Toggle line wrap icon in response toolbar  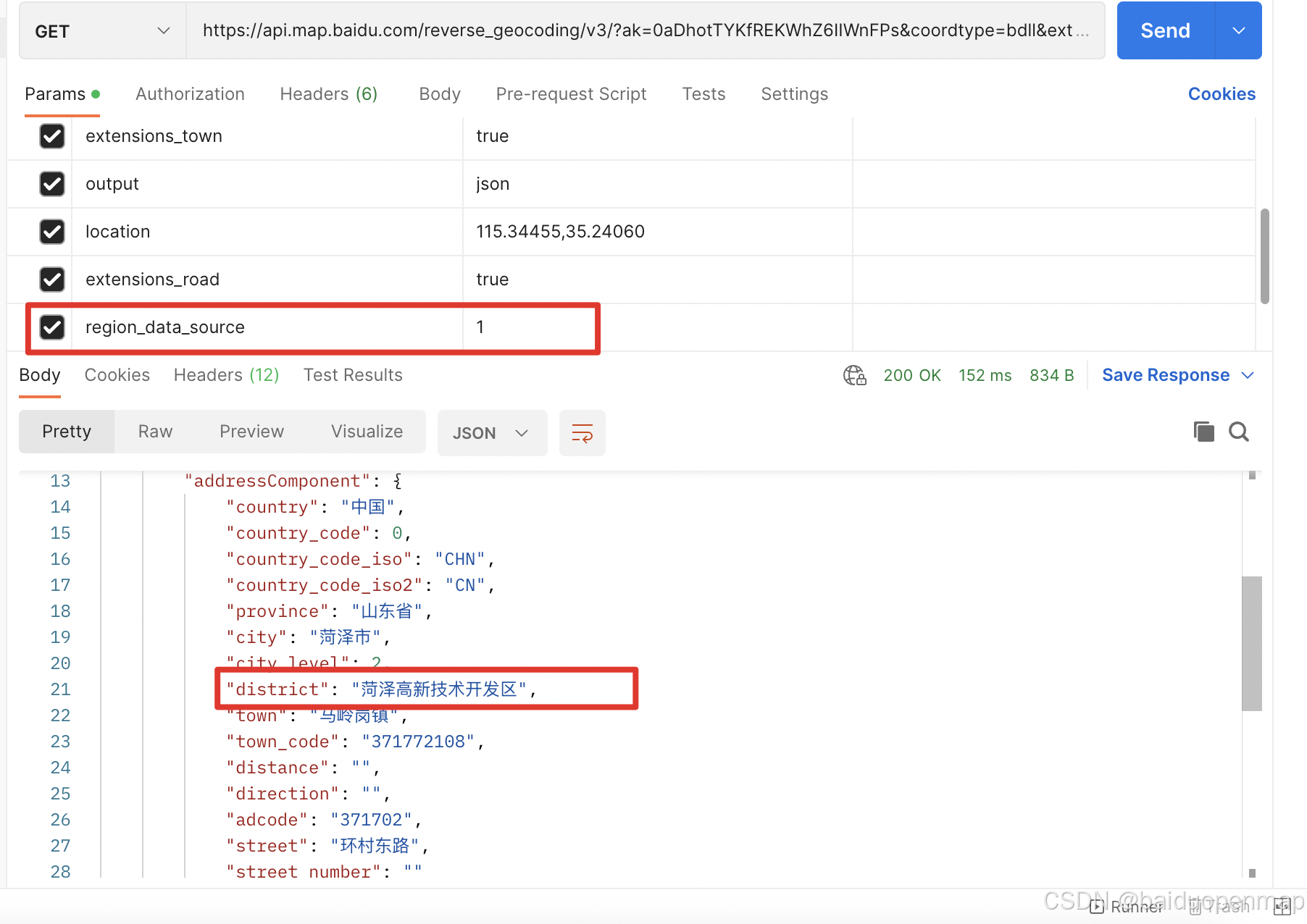[x=582, y=433]
